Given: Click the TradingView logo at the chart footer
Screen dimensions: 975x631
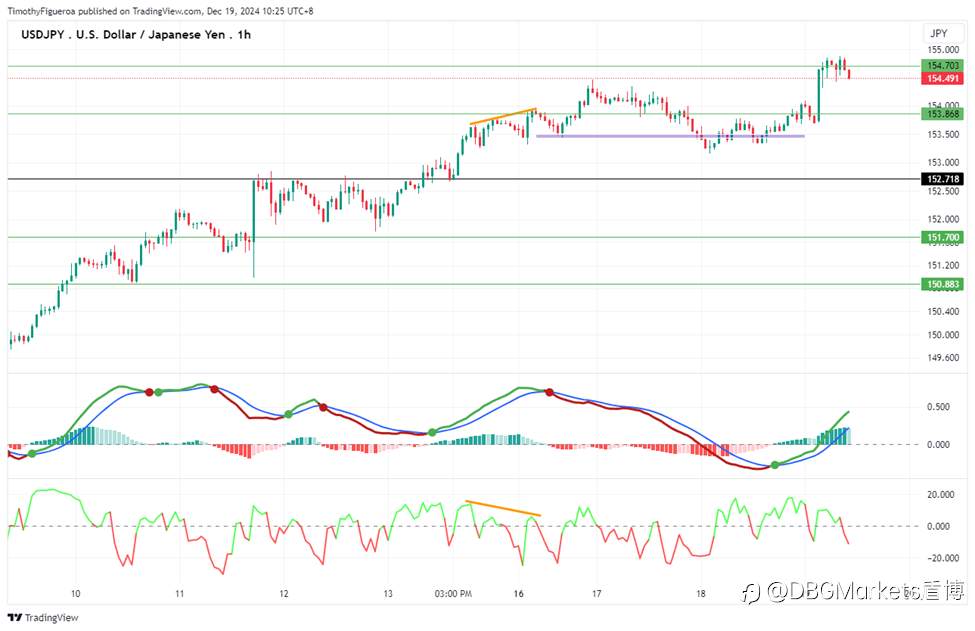Looking at the screenshot, I should pos(43,617).
